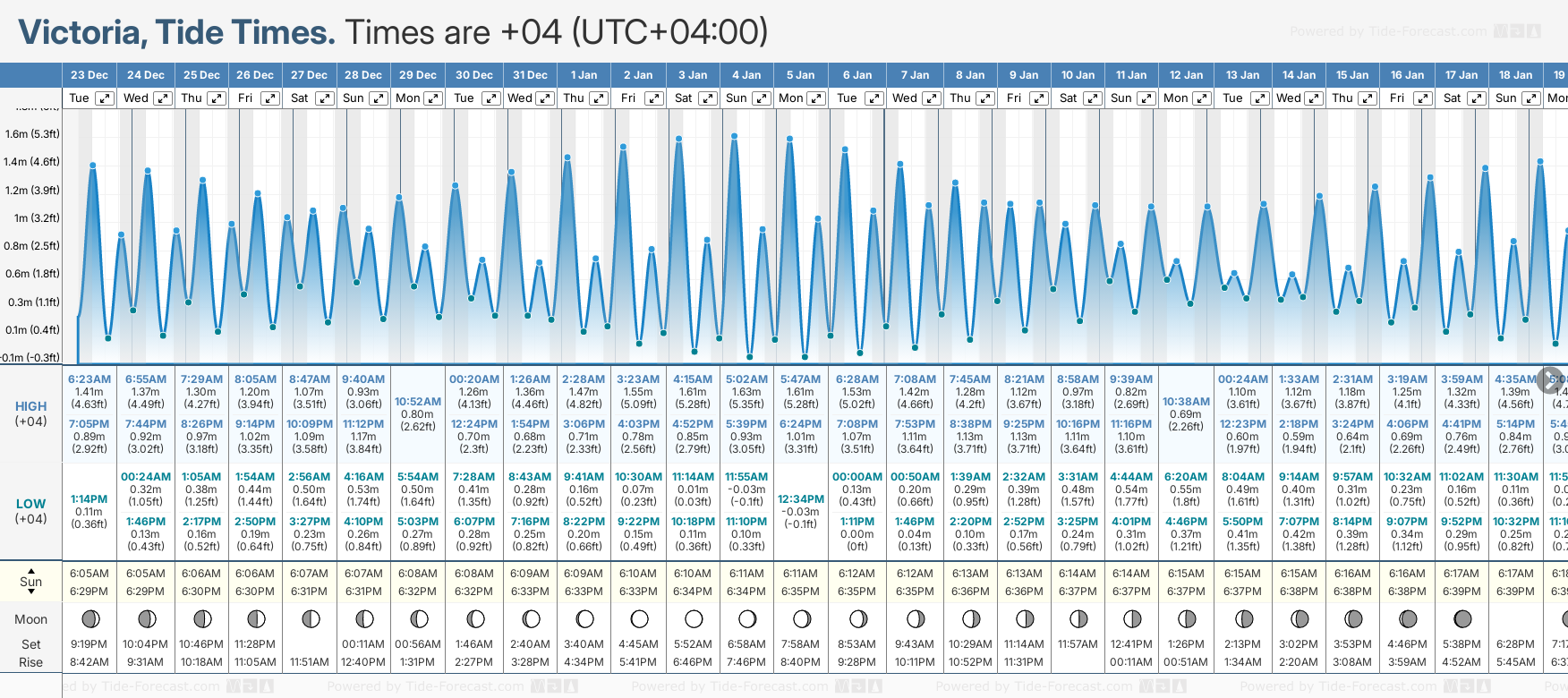Click the Sun row down arrow
This screenshot has width=1568, height=698.
(x=31, y=593)
